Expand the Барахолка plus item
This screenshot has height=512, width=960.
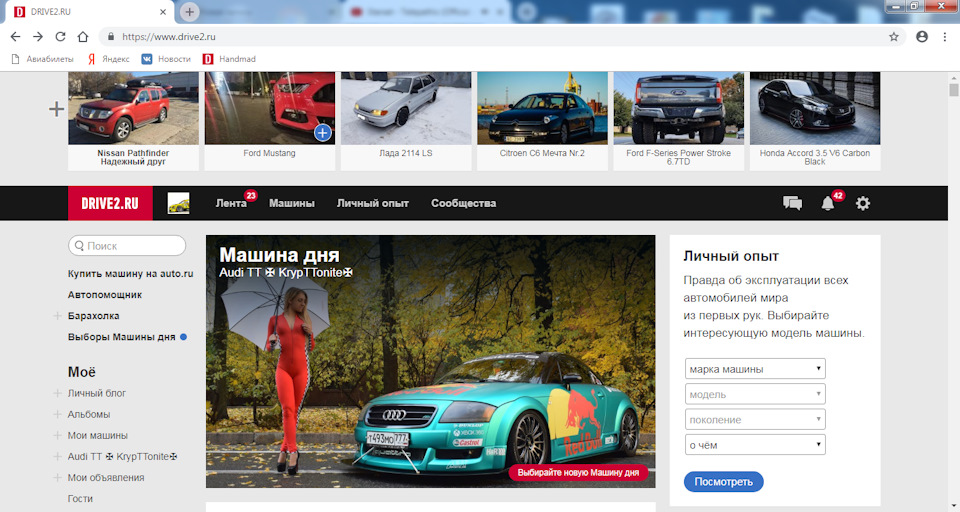click(x=57, y=316)
